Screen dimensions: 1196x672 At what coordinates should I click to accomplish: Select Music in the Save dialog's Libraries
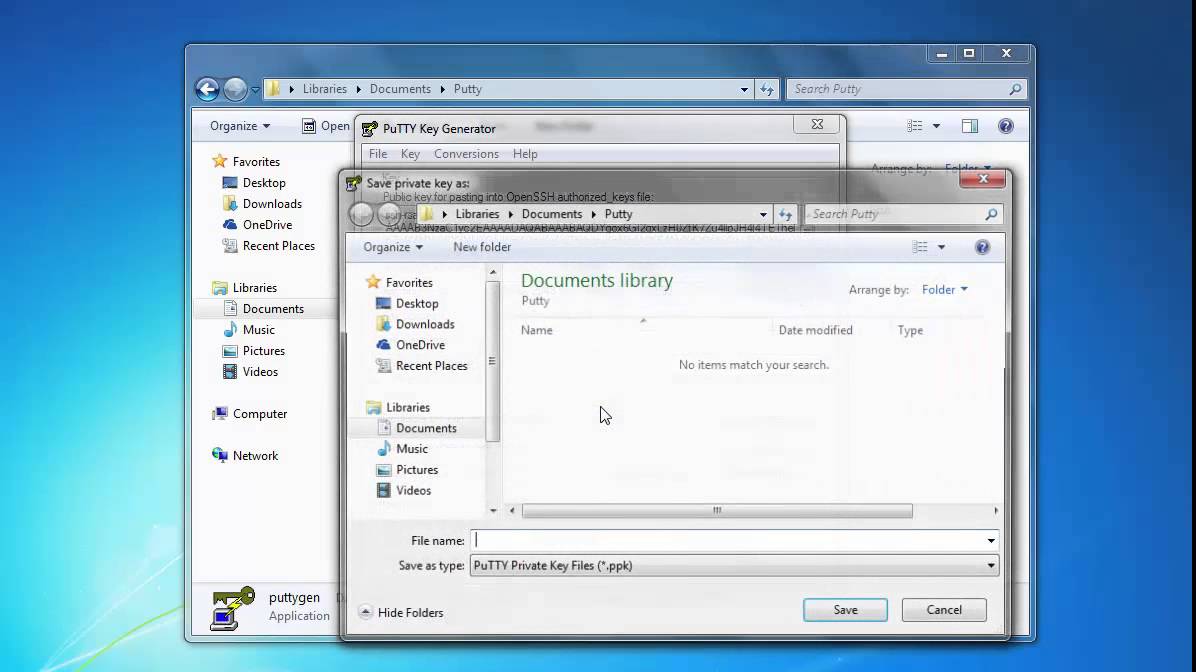(x=411, y=449)
